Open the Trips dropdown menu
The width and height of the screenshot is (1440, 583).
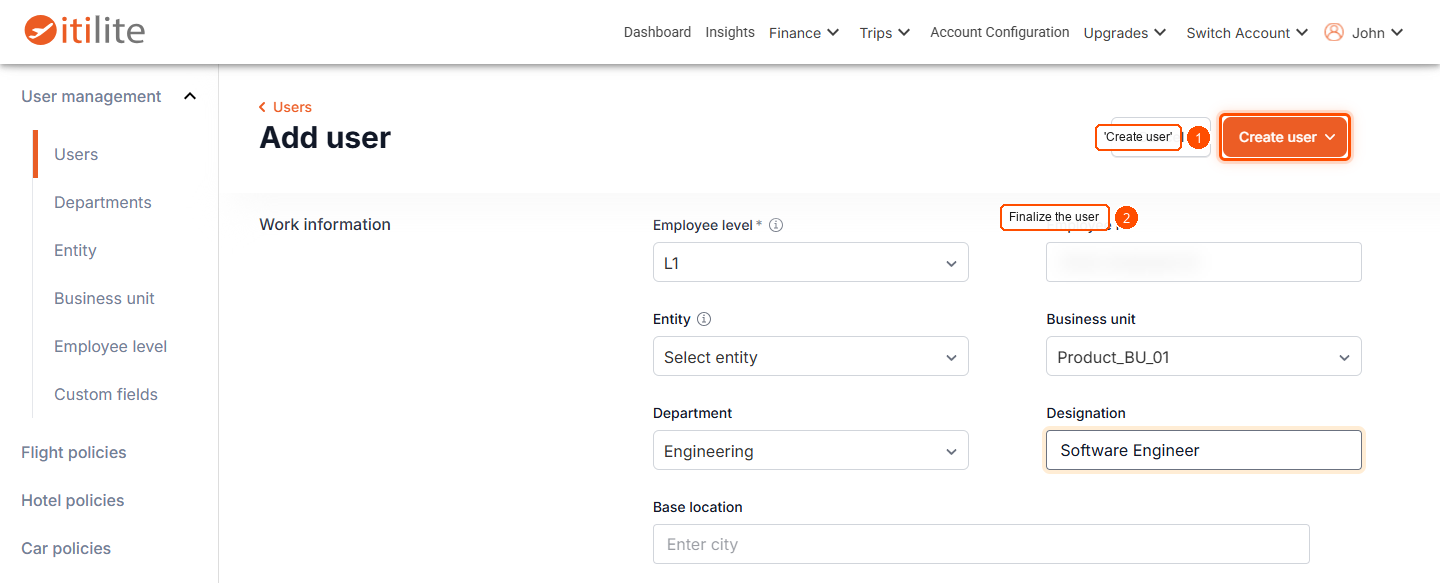point(885,32)
